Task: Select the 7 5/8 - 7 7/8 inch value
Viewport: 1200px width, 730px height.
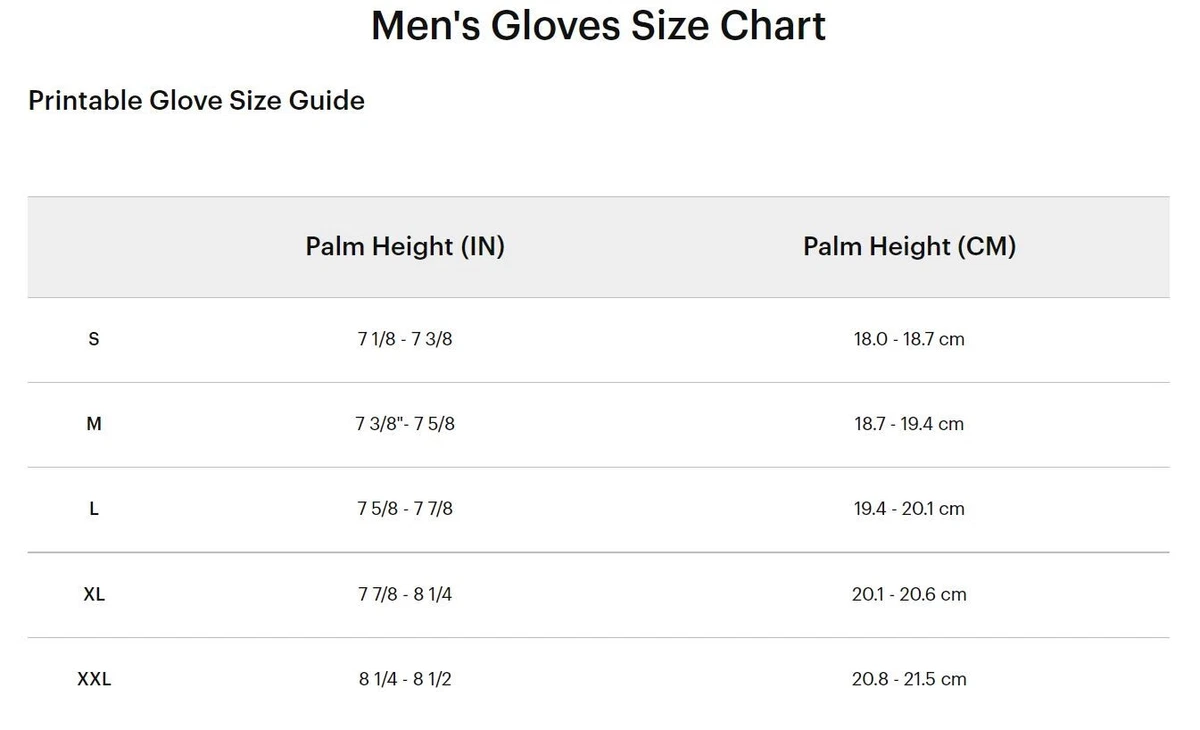Action: click(x=405, y=509)
